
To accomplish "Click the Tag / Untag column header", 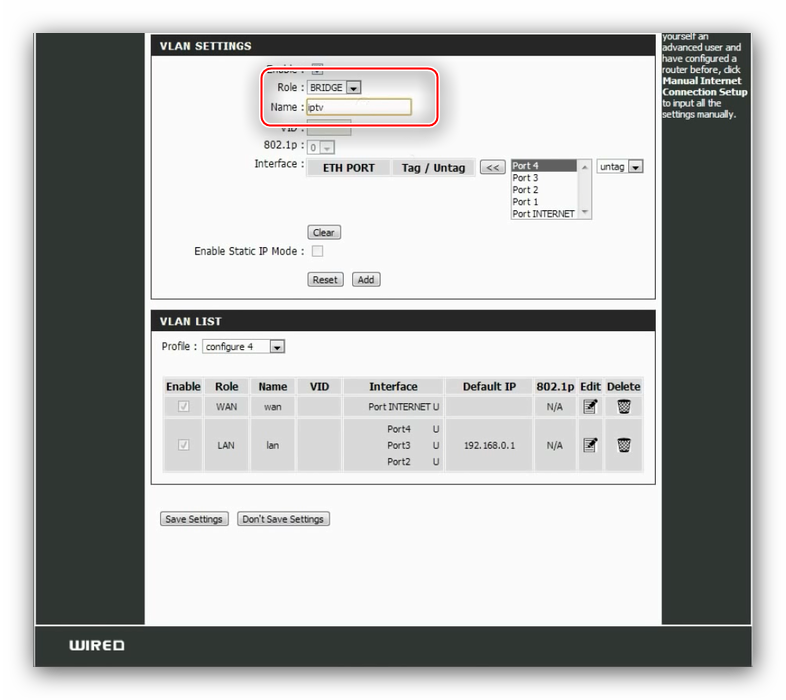I will (x=433, y=167).
